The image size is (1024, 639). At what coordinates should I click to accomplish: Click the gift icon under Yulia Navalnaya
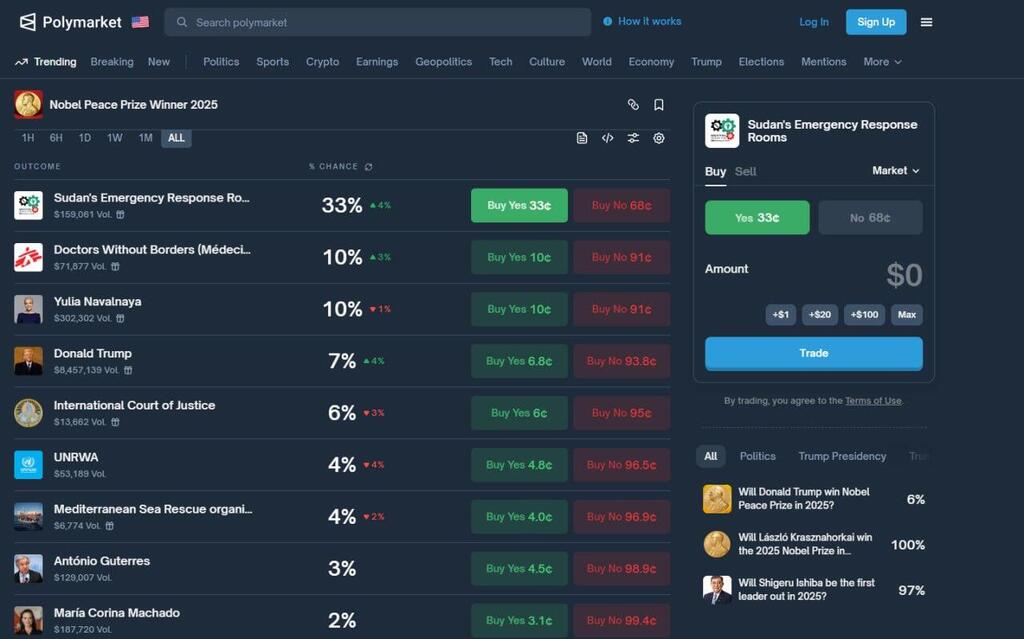(x=120, y=318)
